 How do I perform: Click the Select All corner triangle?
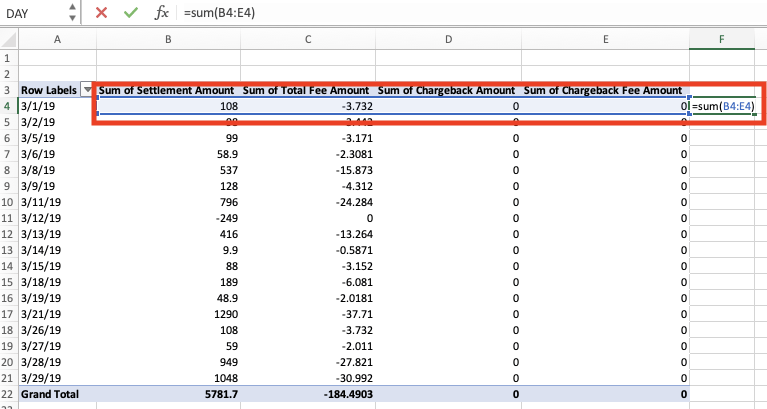point(9,40)
